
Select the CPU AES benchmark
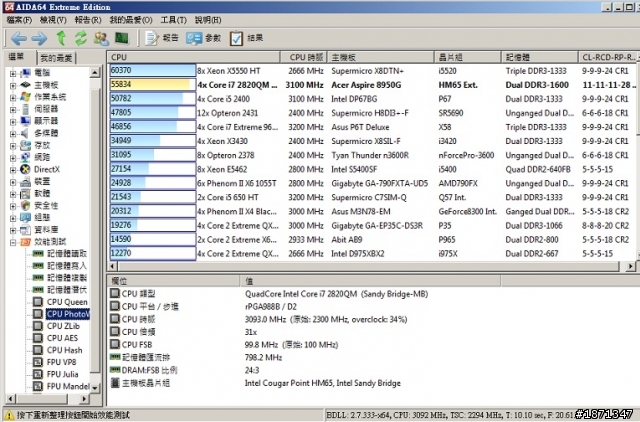coord(62,338)
